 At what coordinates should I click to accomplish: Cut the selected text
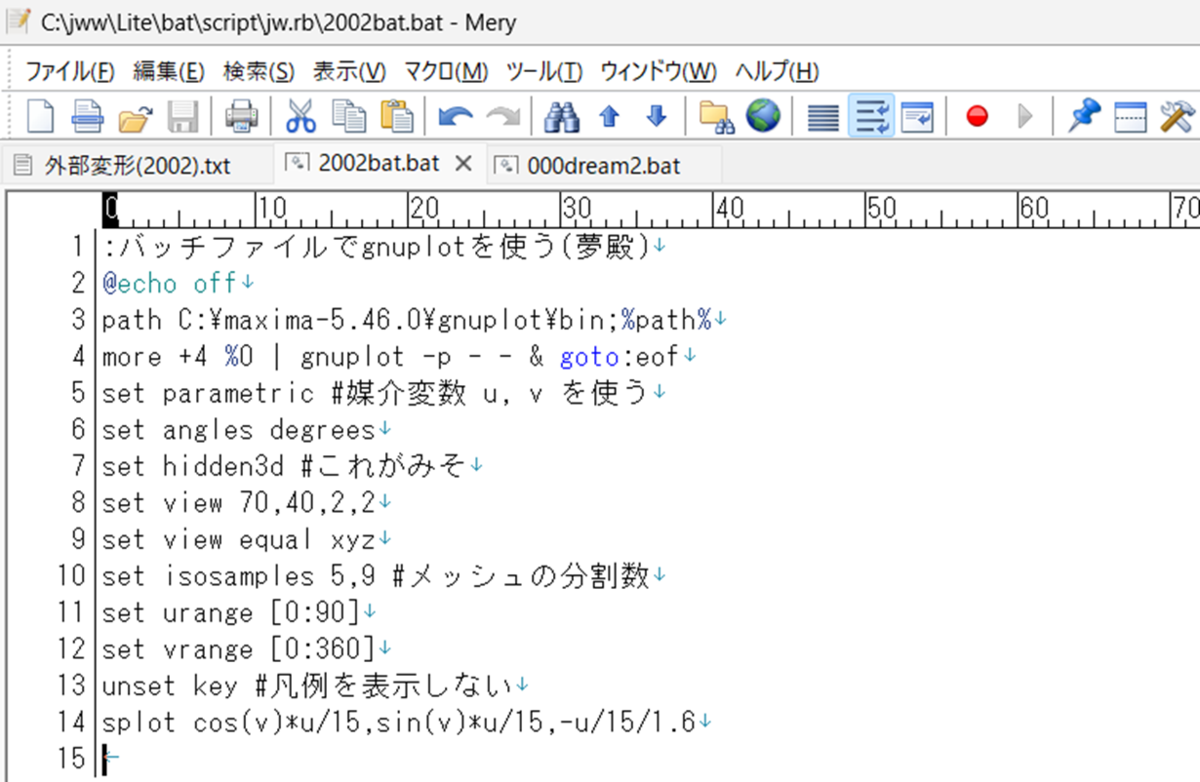click(301, 115)
